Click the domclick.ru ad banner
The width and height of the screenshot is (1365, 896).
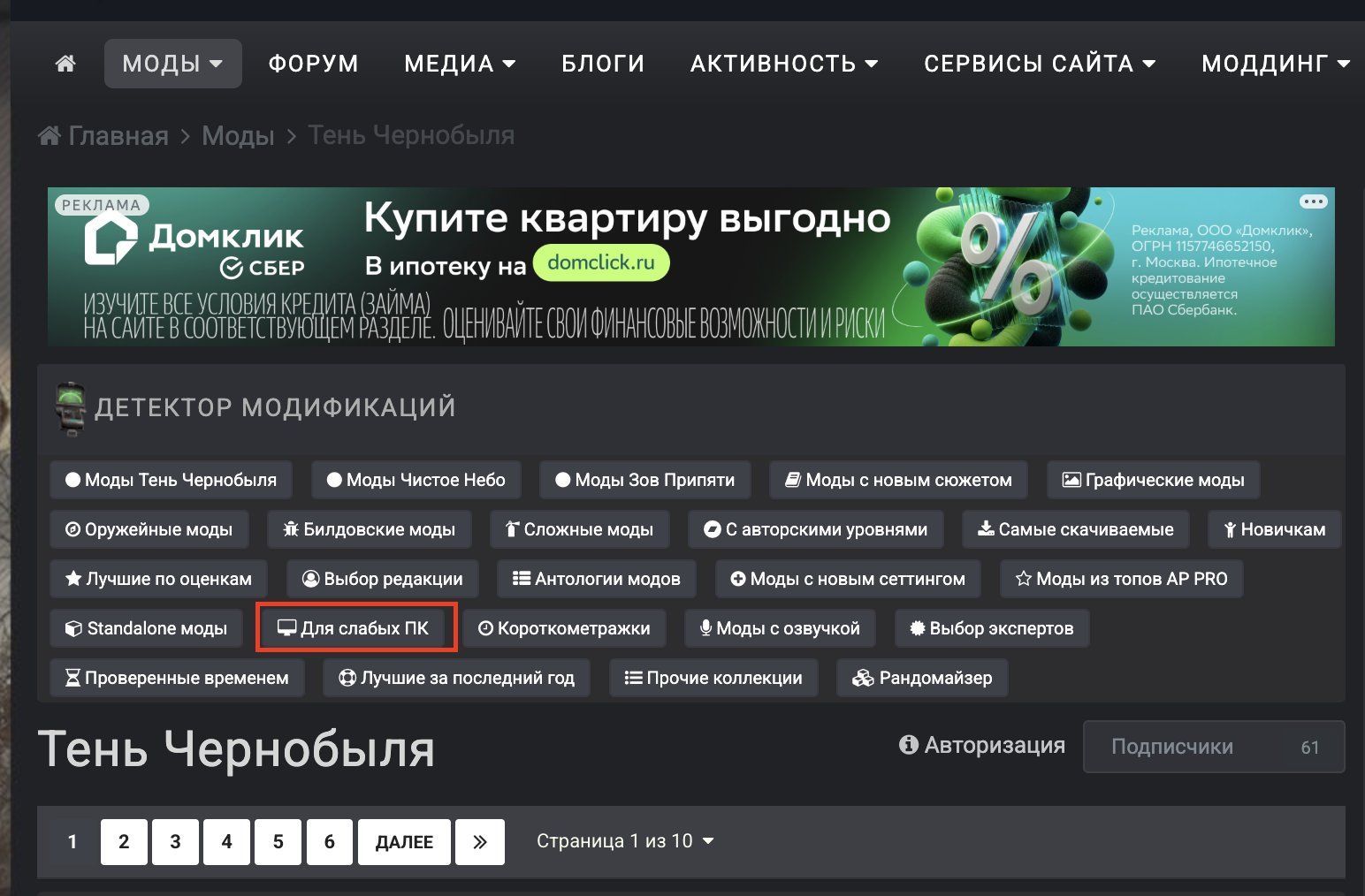(x=691, y=267)
